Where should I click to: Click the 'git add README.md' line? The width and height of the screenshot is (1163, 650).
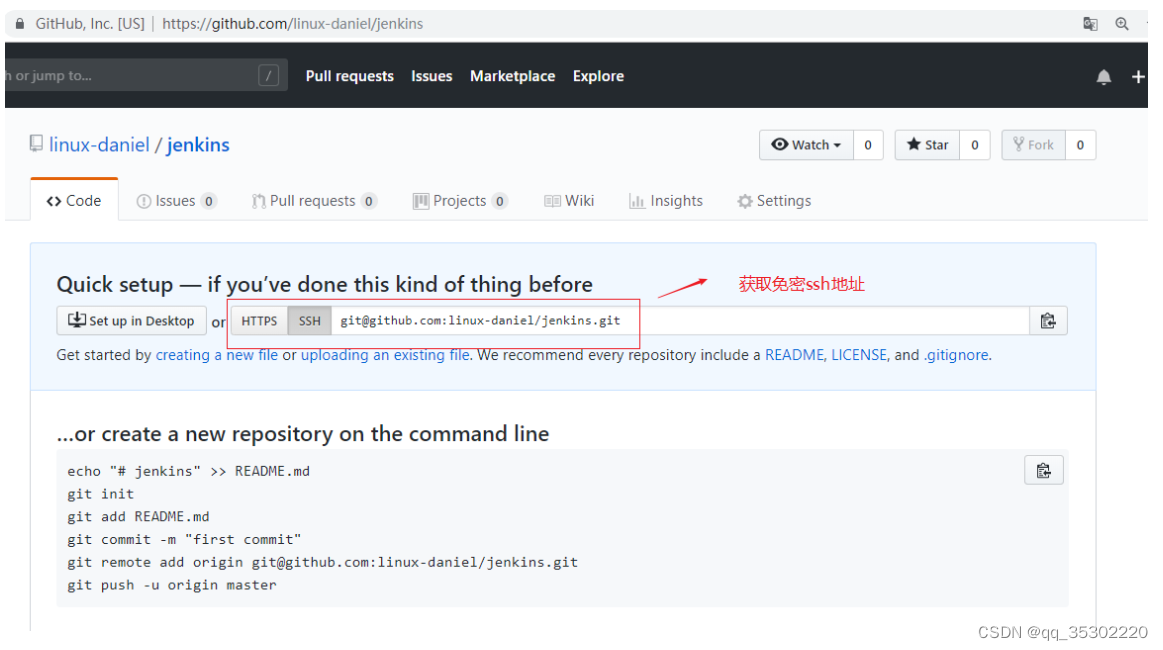[139, 516]
